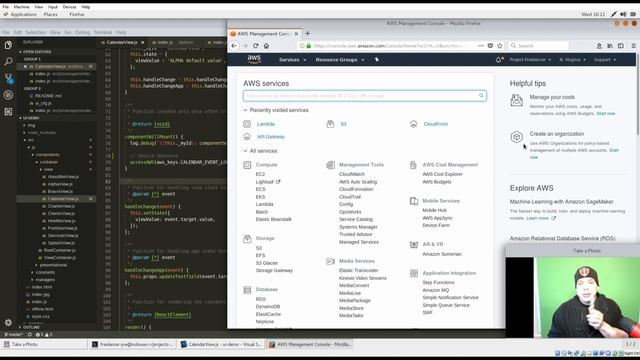Click the Storage category icon
Image resolution: width=640 pixels, height=360 pixels.
[x=247, y=239]
